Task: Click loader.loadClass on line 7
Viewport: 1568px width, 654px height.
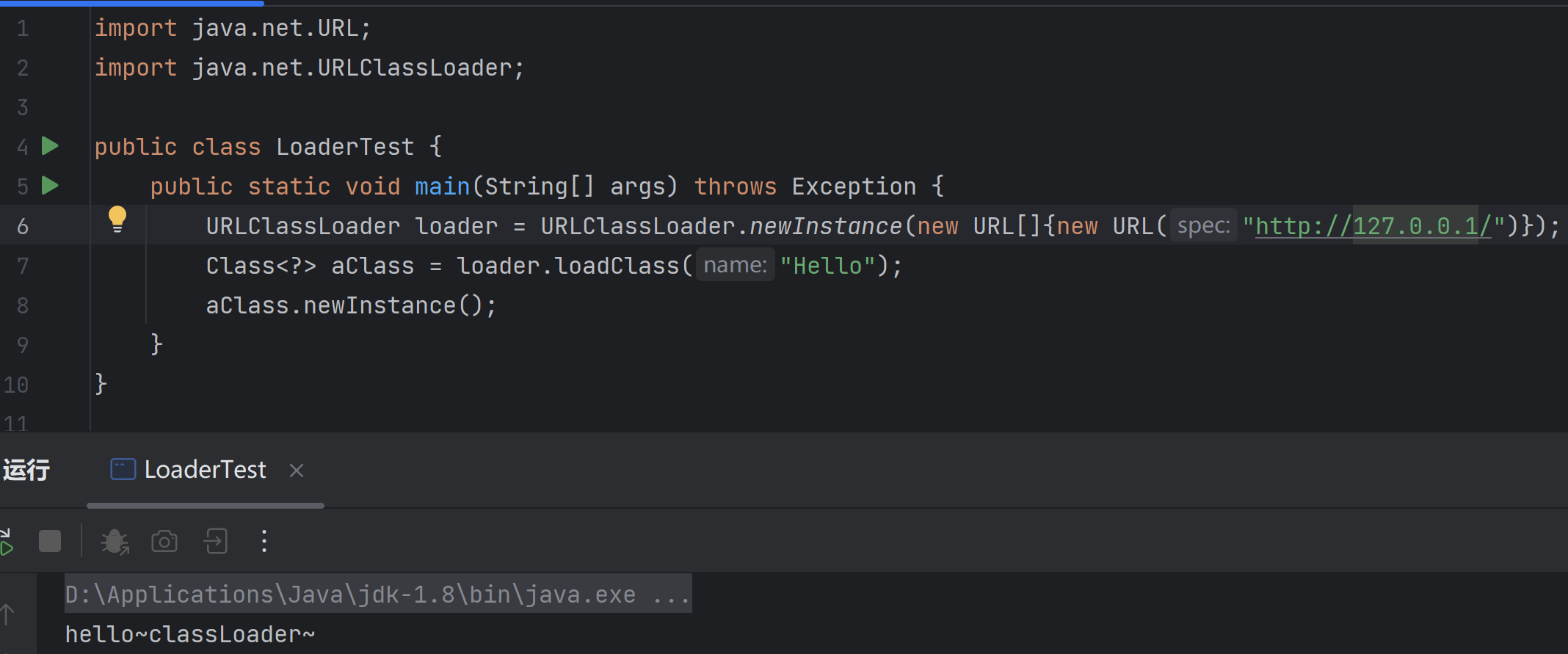Action: tap(568, 266)
